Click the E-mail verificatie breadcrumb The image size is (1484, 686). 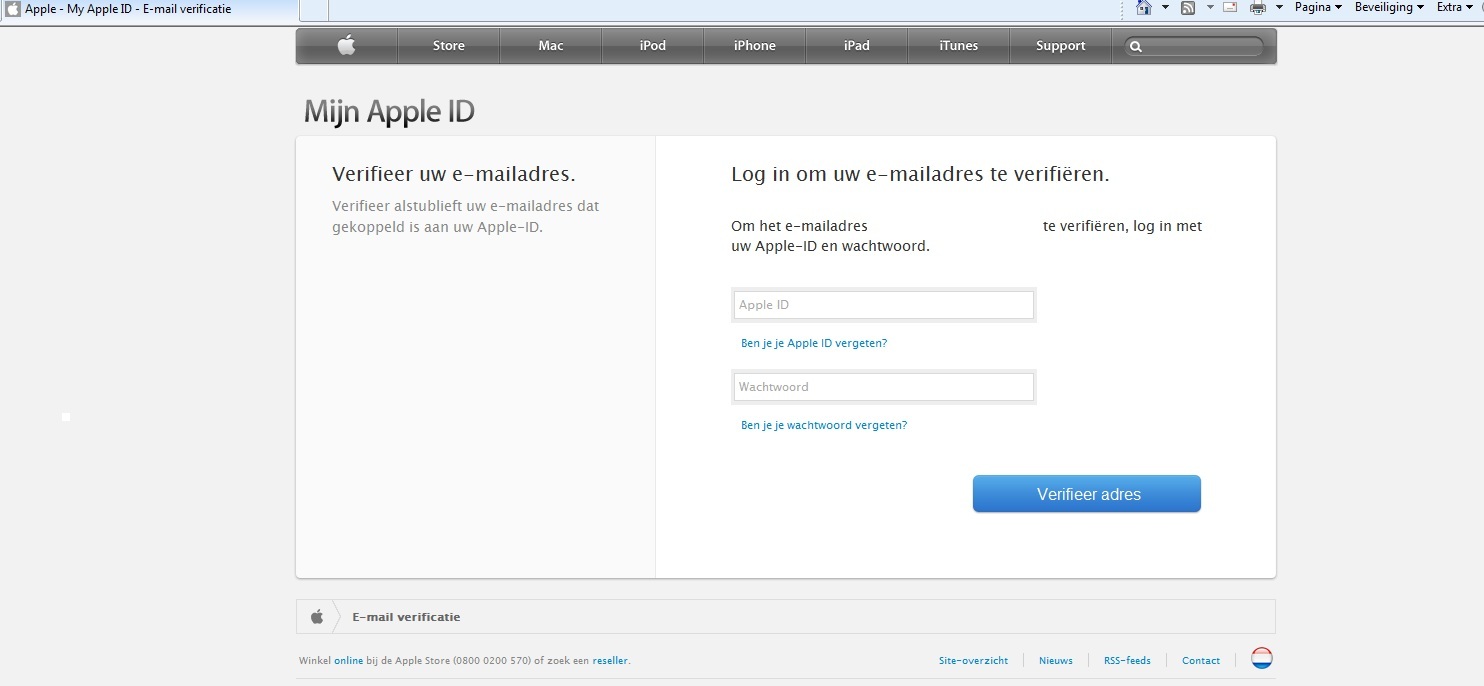406,617
